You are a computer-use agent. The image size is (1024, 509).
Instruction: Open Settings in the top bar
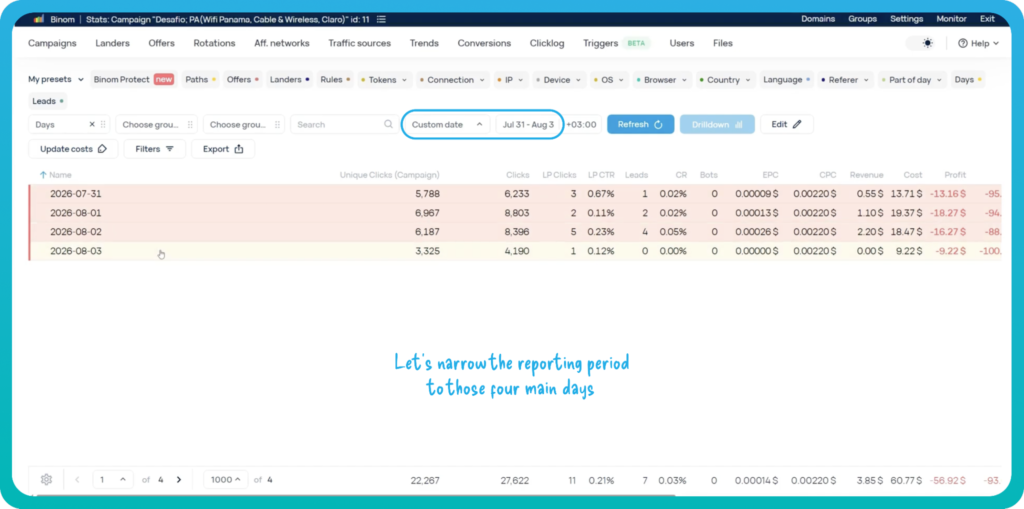click(x=906, y=19)
